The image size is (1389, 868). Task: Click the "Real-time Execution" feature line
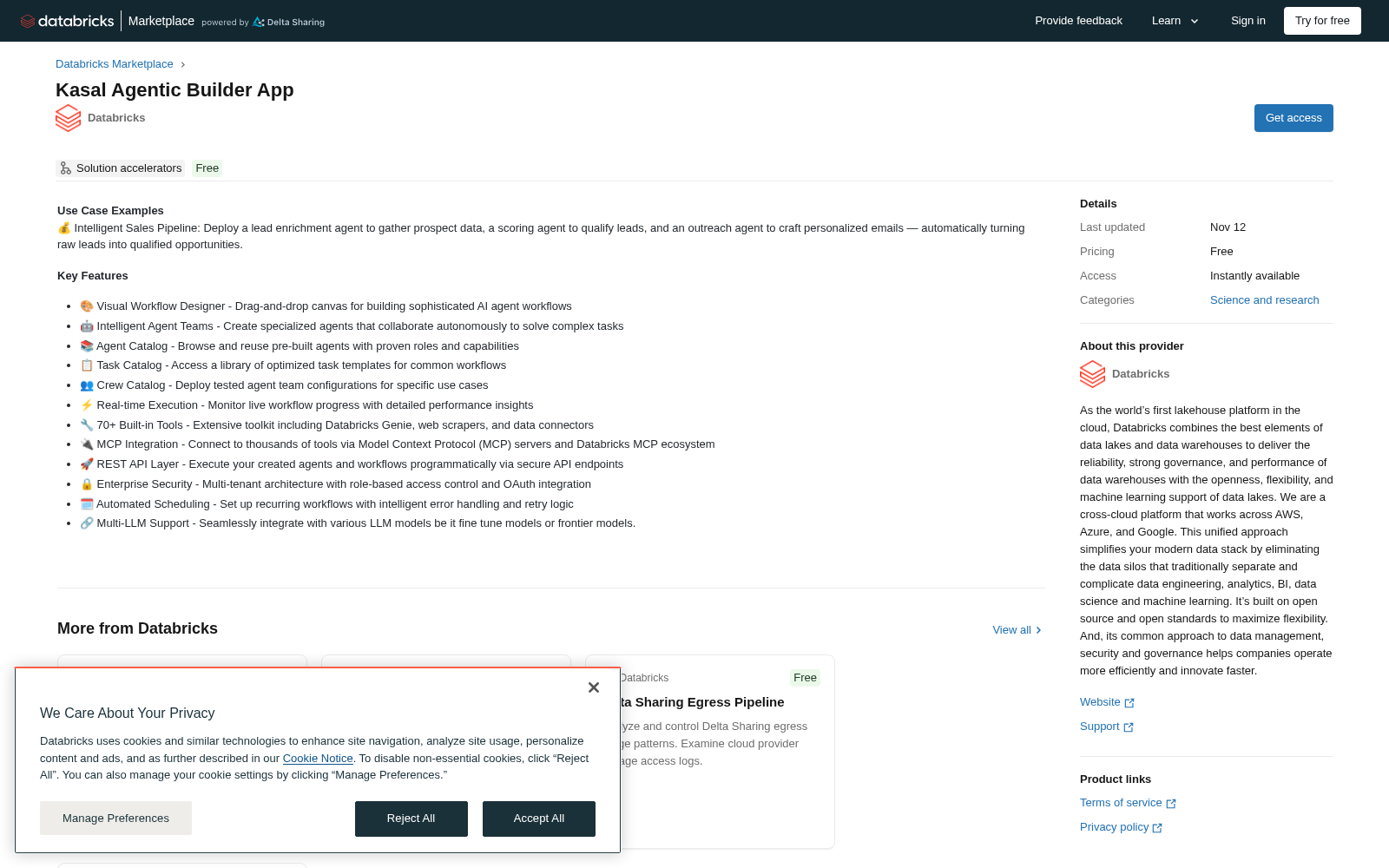pyautogui.click(x=306, y=405)
